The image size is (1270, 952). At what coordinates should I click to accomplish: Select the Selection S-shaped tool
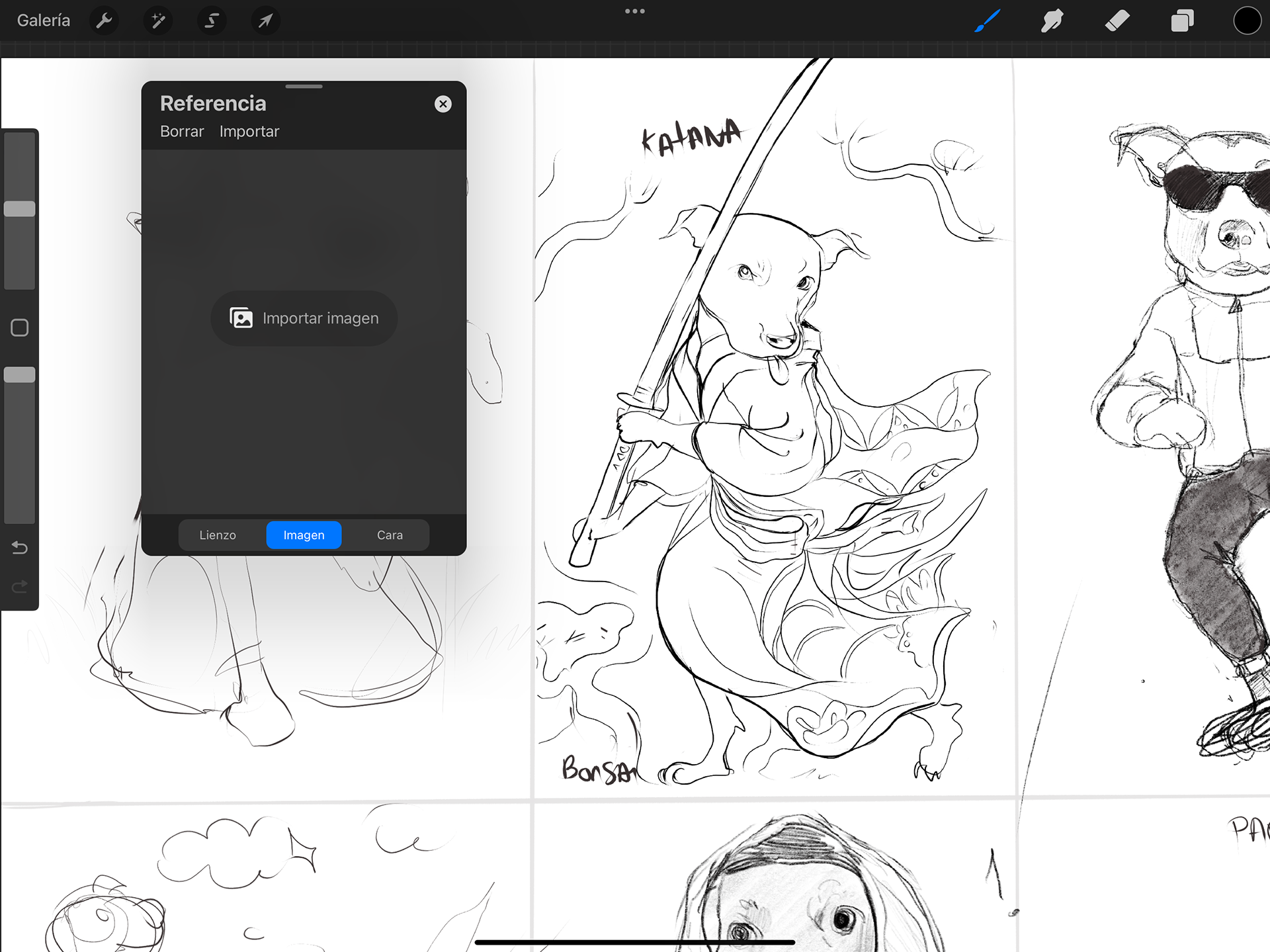[x=211, y=21]
